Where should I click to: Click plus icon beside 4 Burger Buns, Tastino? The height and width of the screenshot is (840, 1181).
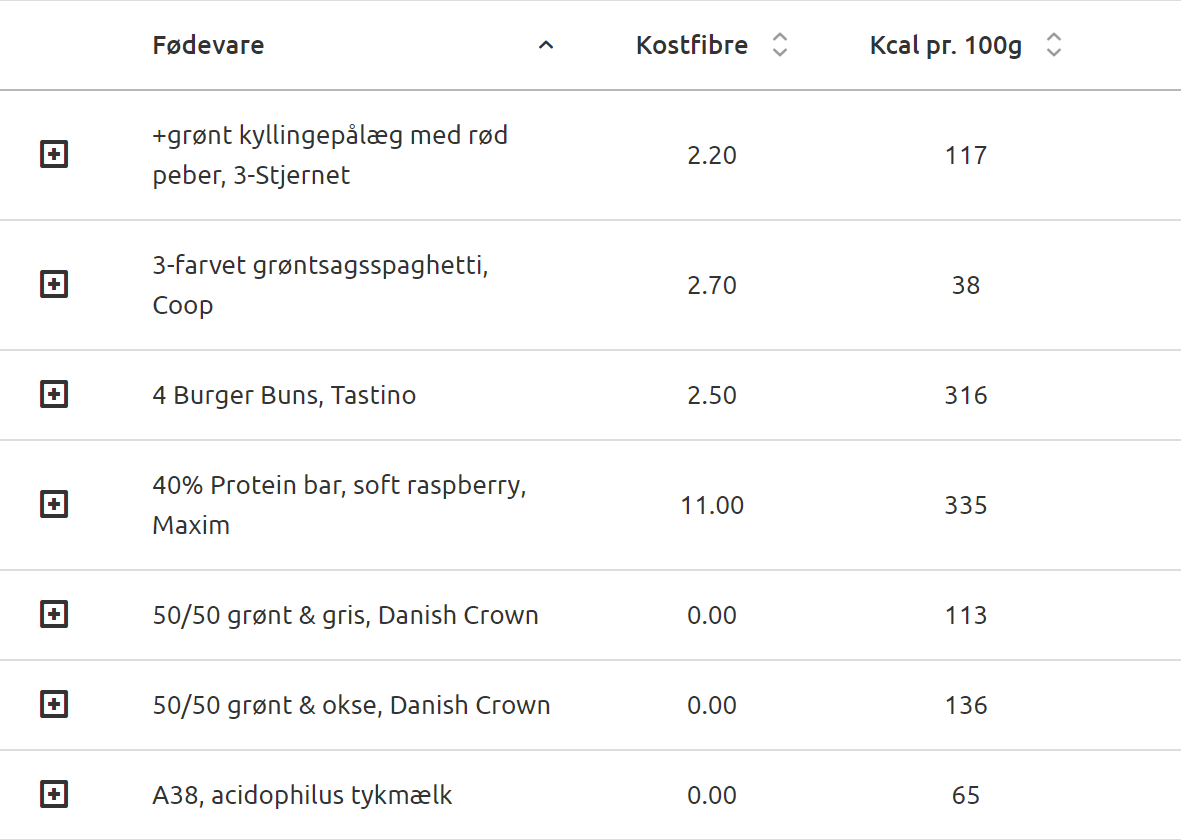54,395
